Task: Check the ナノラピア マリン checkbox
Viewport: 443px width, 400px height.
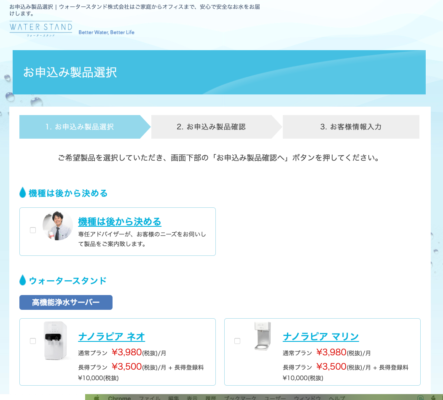Action: (x=237, y=341)
